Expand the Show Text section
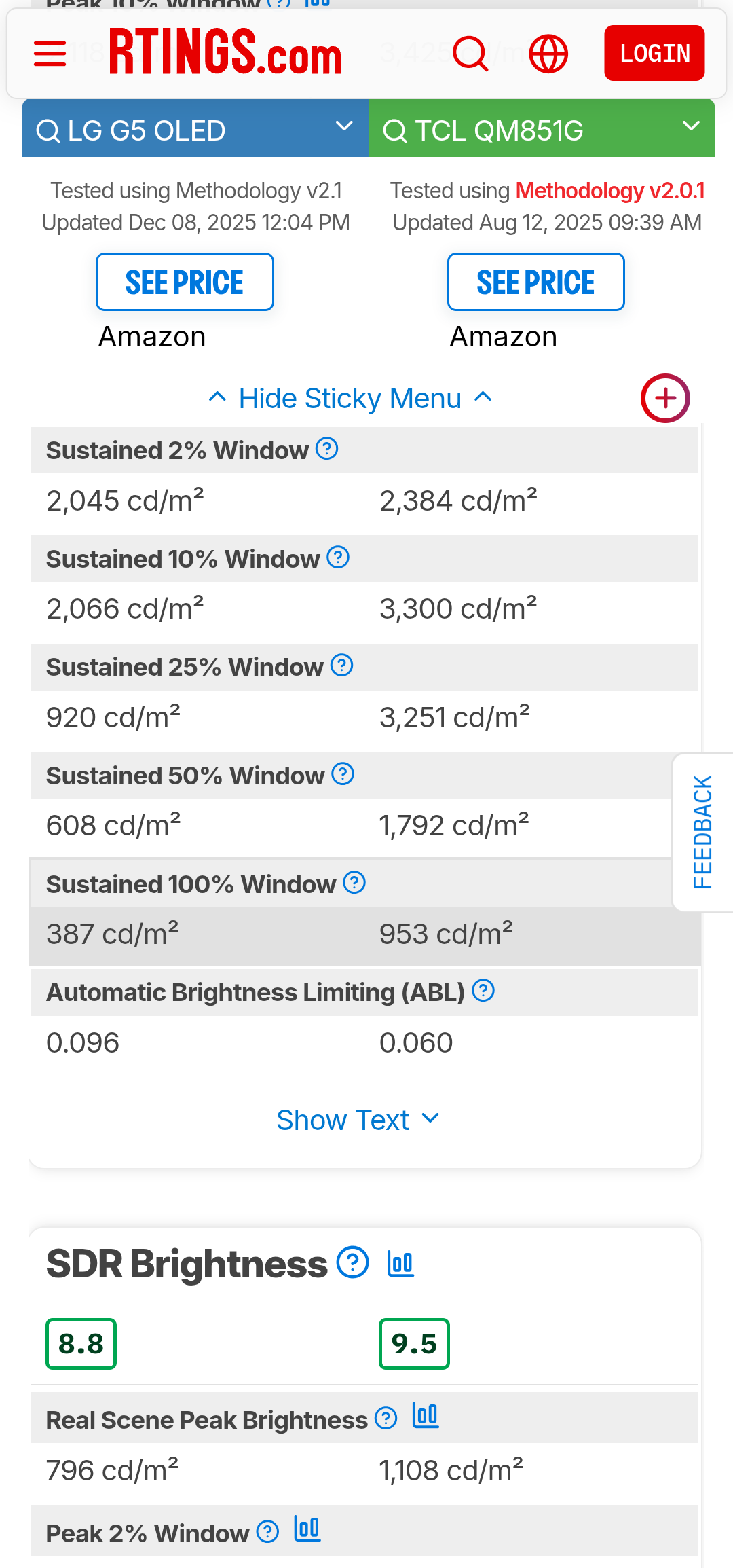The width and height of the screenshot is (733, 1568). 358,1120
